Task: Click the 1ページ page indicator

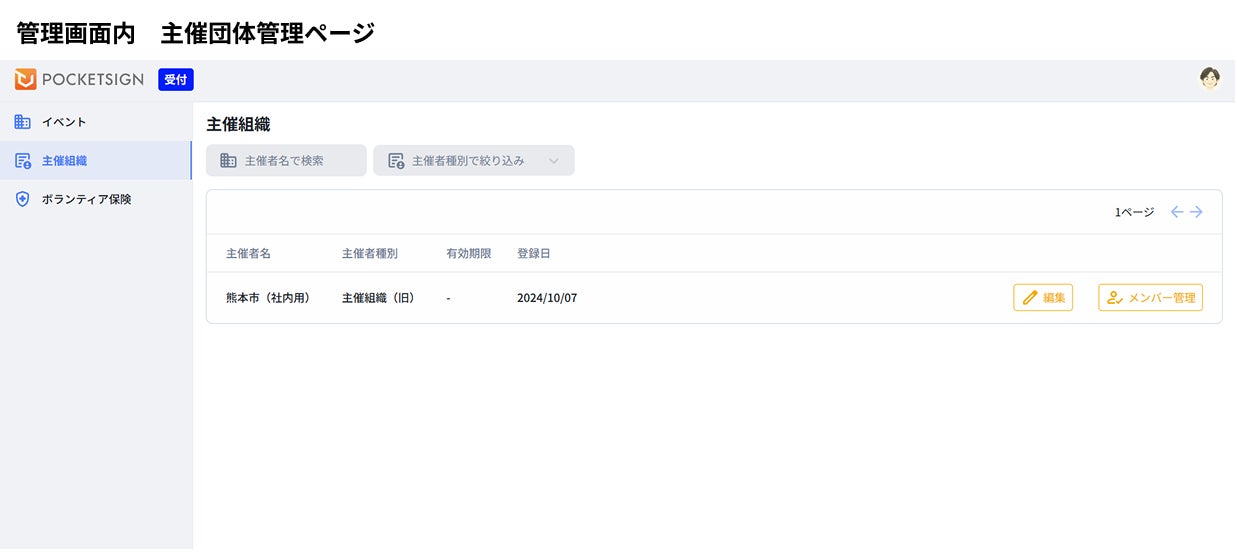Action: pos(1135,212)
